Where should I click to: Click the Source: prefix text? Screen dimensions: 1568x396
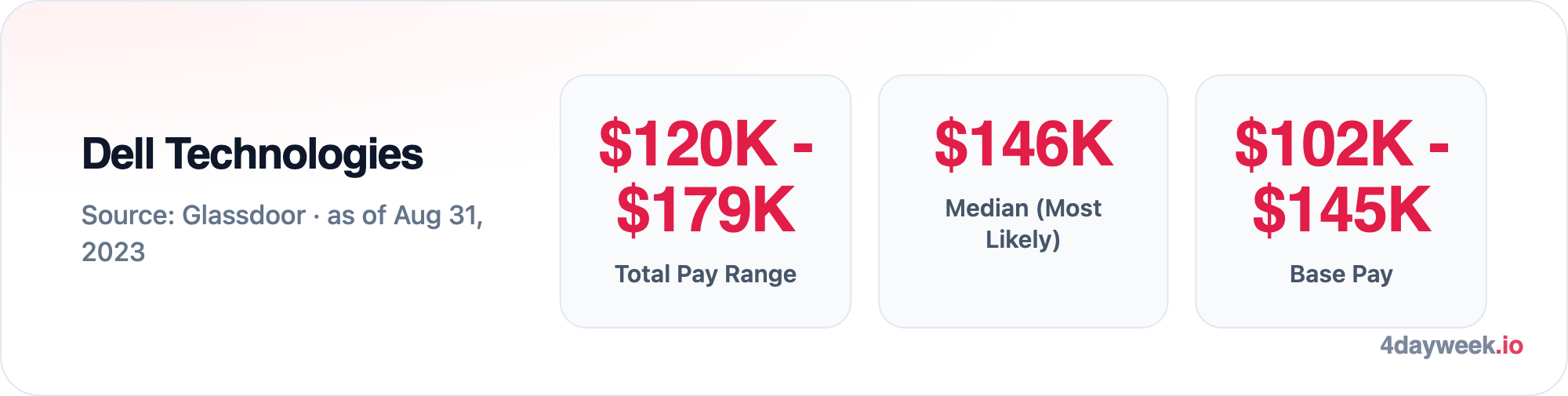coord(128,215)
